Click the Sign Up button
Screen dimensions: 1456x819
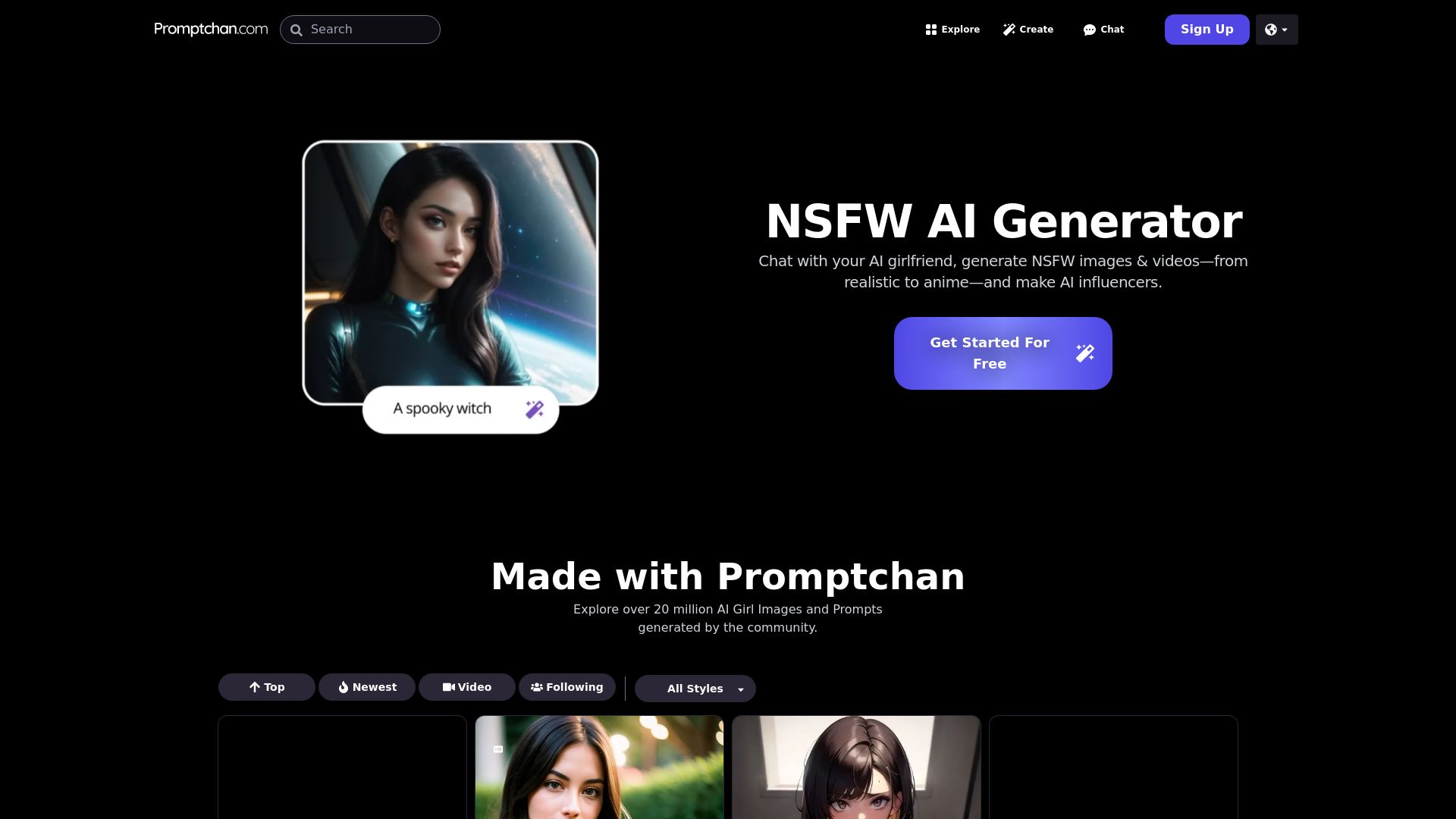tap(1207, 30)
